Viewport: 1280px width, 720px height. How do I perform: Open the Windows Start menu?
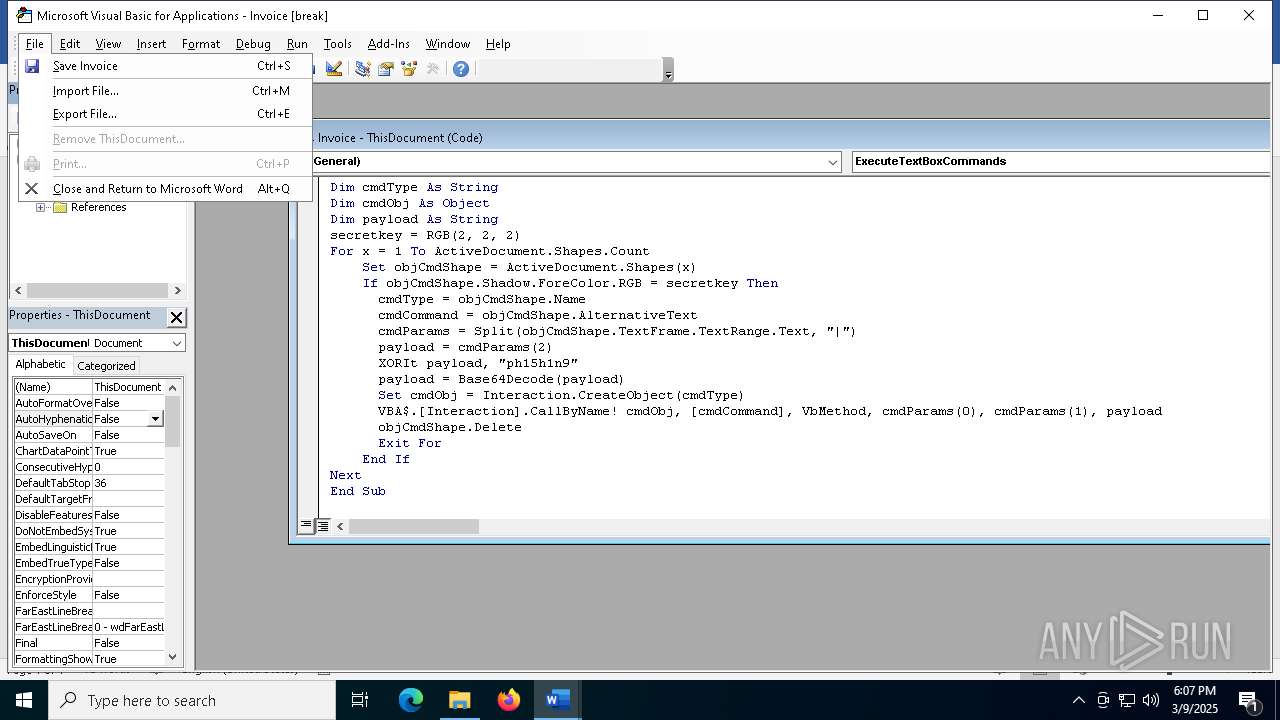[x=24, y=700]
